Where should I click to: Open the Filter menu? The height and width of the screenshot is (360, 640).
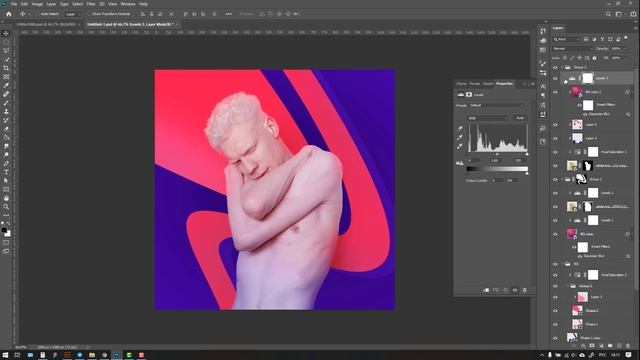tap(91, 4)
